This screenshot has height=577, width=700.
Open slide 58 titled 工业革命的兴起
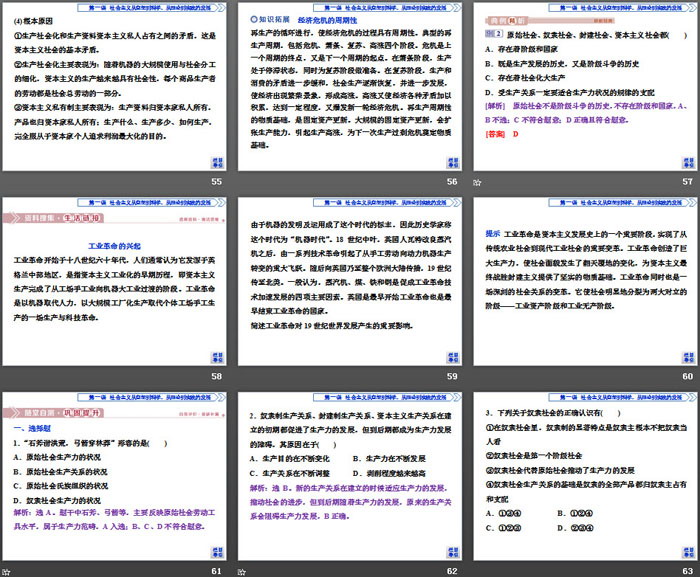click(115, 280)
